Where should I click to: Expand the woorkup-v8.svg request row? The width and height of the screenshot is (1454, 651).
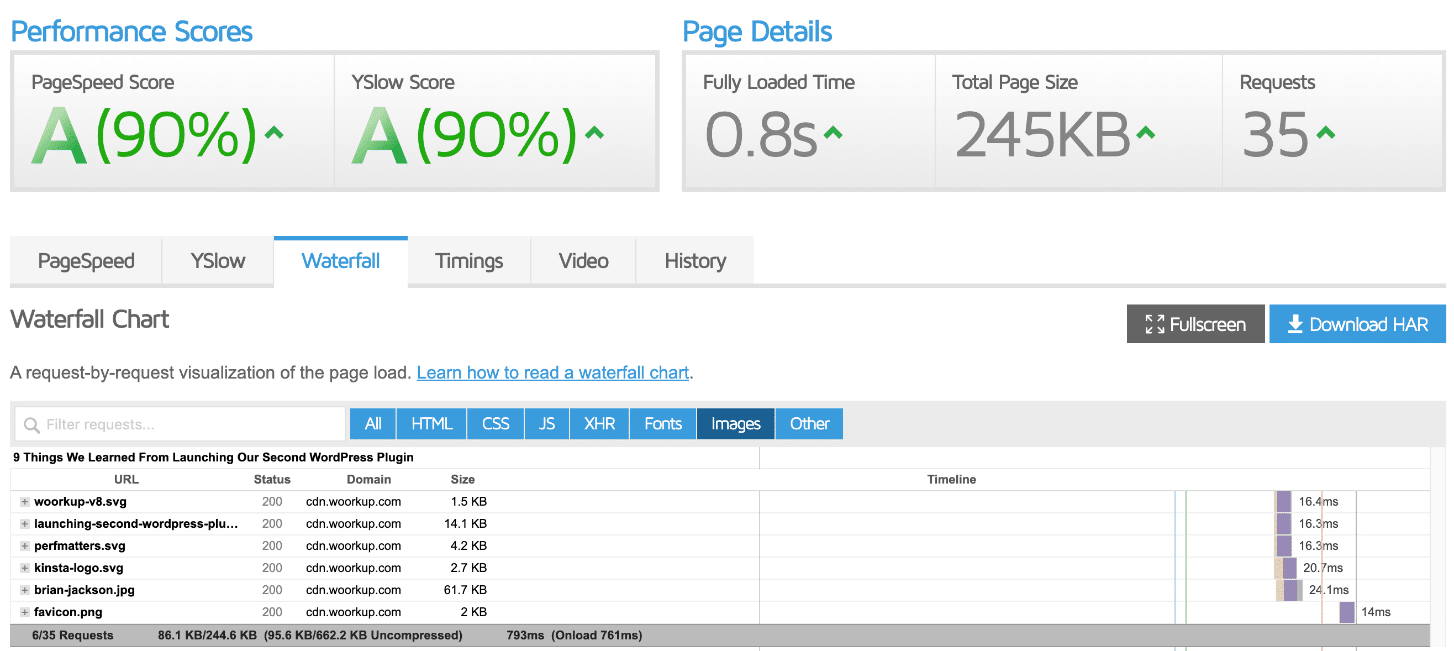(x=25, y=502)
